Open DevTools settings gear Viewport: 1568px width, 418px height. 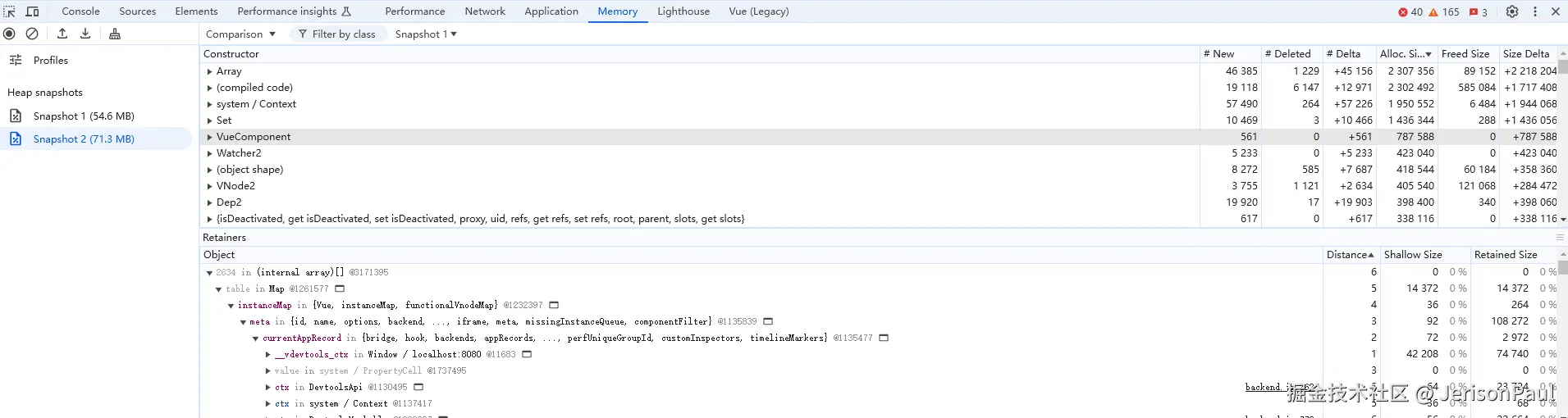1512,11
